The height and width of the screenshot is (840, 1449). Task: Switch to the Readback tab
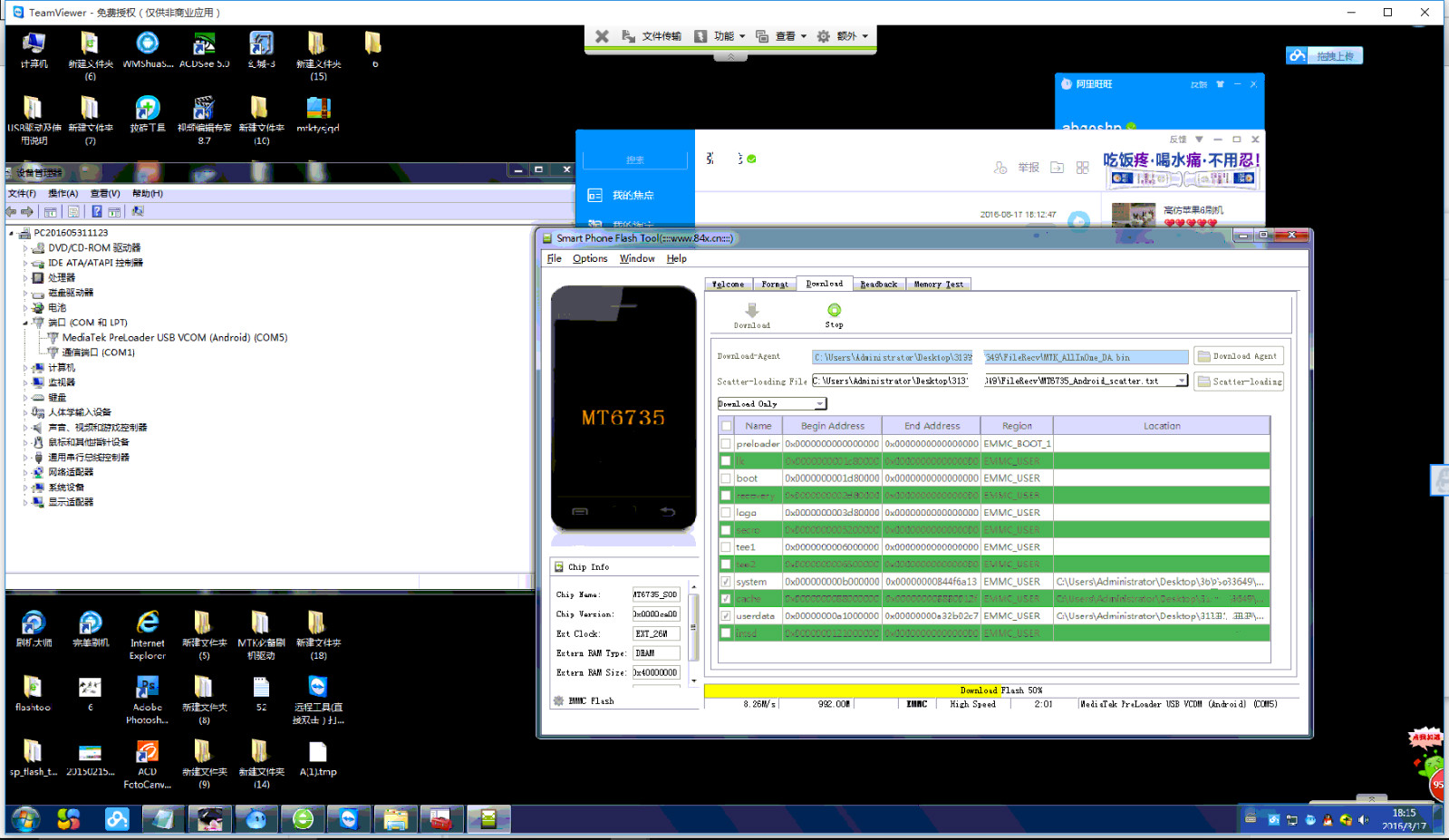coord(878,285)
